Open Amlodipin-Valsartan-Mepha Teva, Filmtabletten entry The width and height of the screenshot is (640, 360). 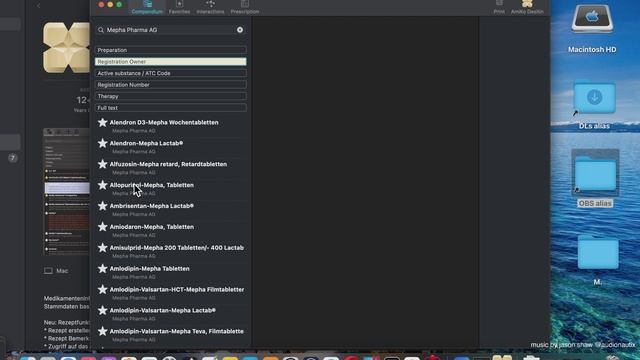(x=177, y=331)
